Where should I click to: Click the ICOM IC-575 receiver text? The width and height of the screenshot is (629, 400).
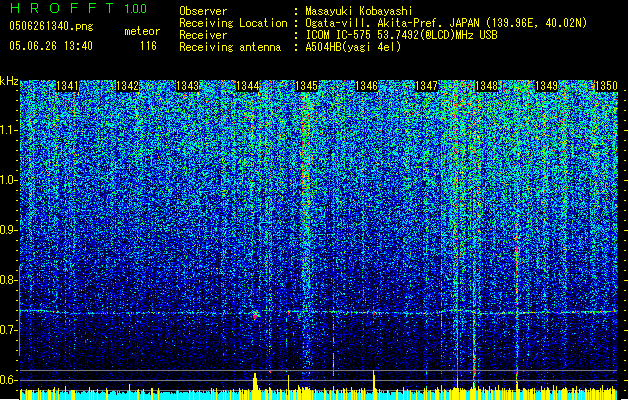pos(401,35)
